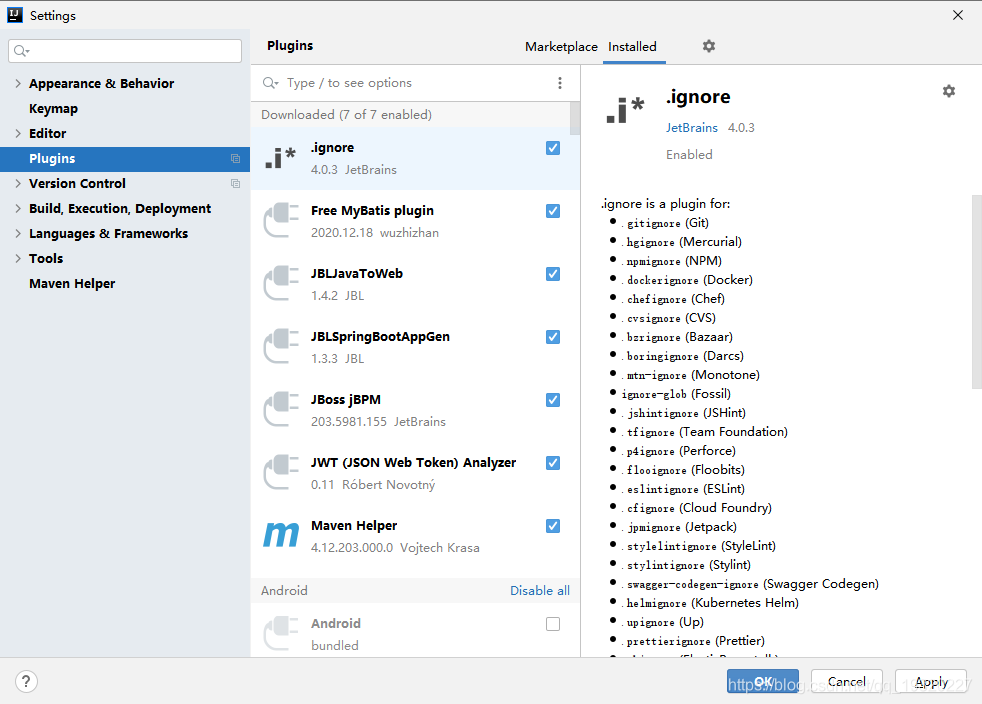
Task: Enable the Android bundled plugin checkbox
Action: click(x=552, y=624)
